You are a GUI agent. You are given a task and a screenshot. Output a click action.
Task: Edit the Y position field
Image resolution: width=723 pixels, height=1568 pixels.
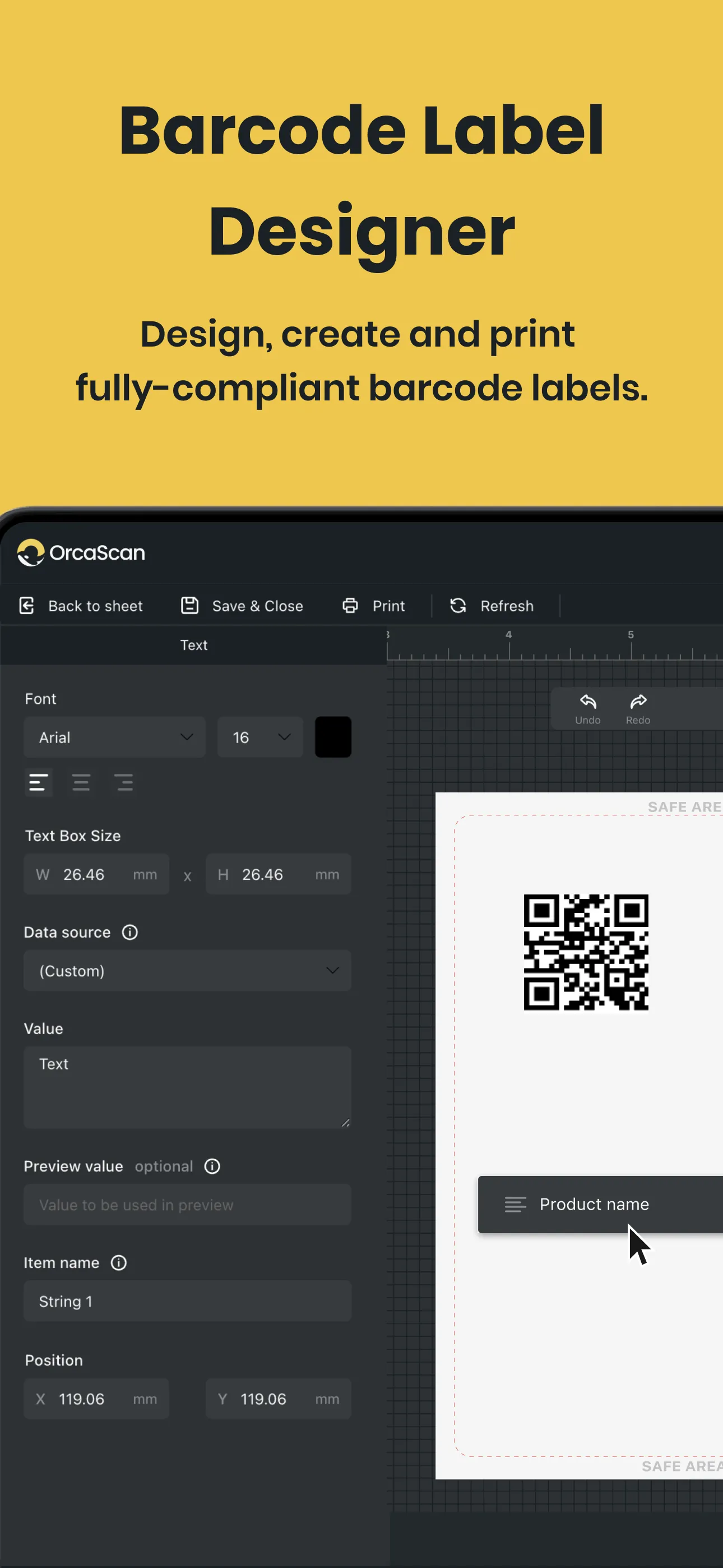278,1399
